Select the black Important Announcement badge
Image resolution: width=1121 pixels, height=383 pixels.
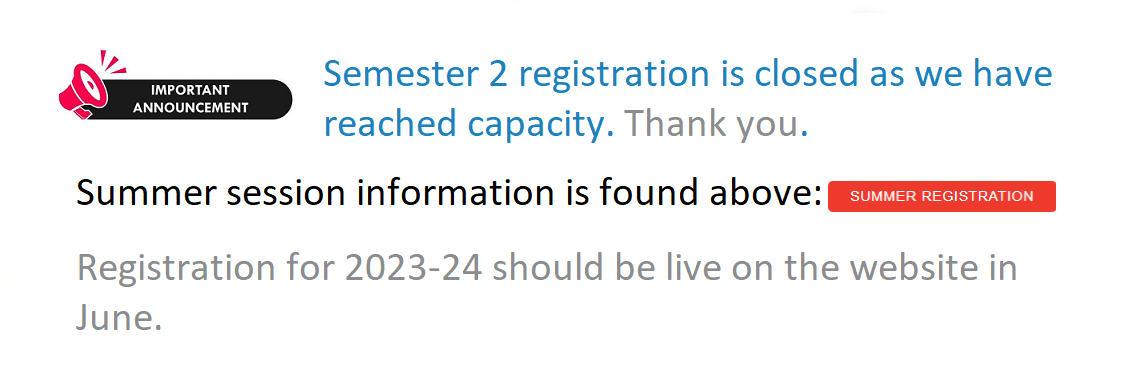pos(190,99)
